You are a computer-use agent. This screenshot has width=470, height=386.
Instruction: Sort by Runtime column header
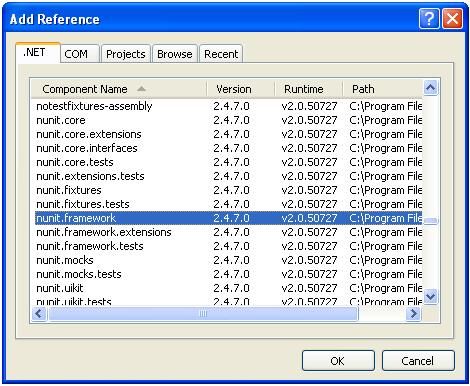(309, 89)
